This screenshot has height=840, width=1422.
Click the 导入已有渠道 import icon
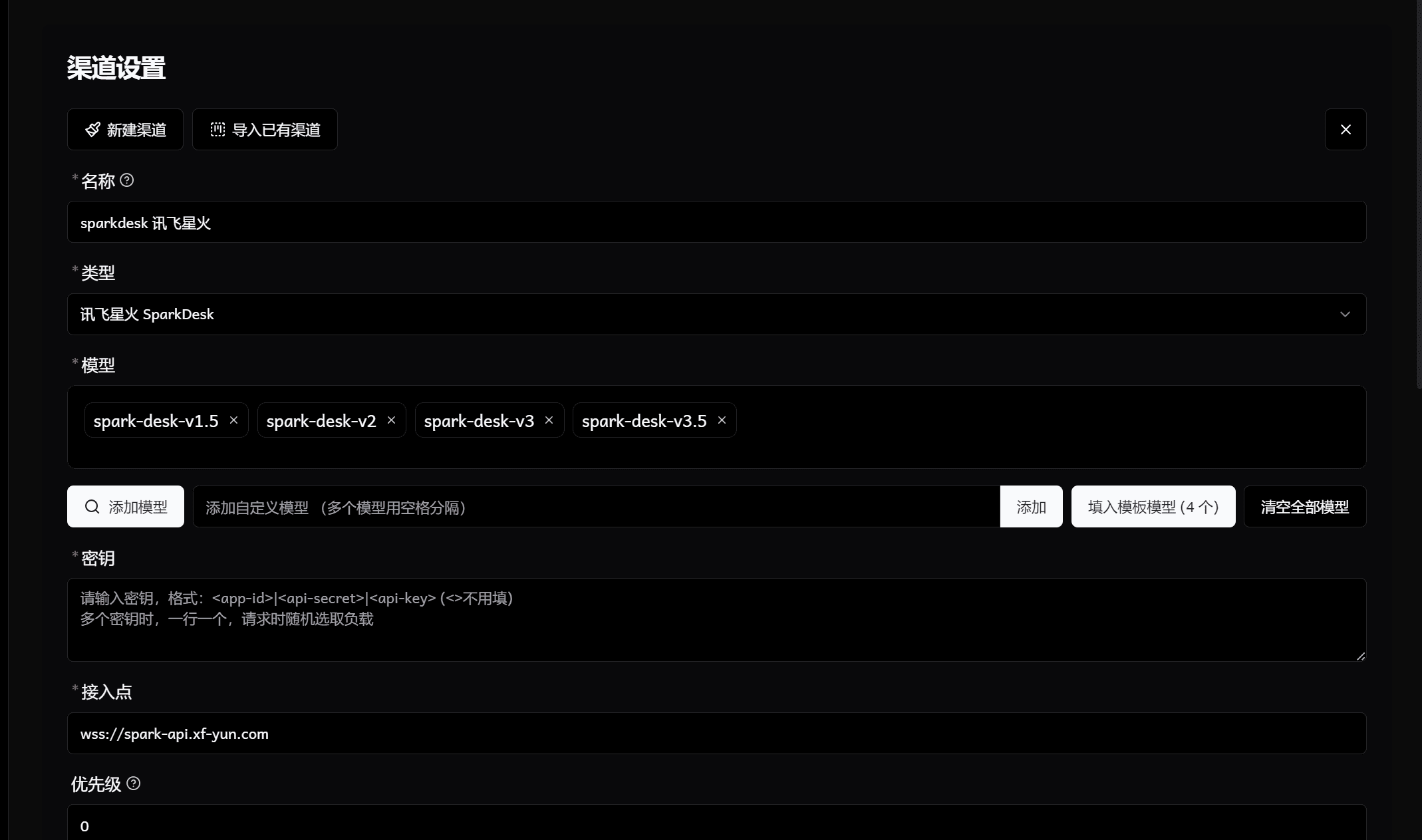217,130
